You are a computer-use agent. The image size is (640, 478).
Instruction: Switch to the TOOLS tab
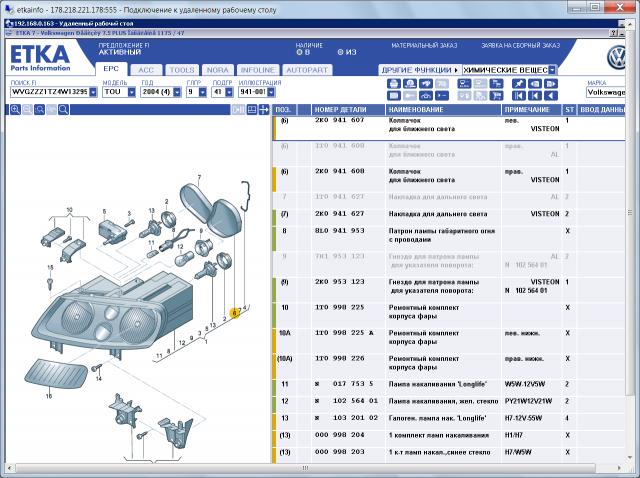coord(182,70)
